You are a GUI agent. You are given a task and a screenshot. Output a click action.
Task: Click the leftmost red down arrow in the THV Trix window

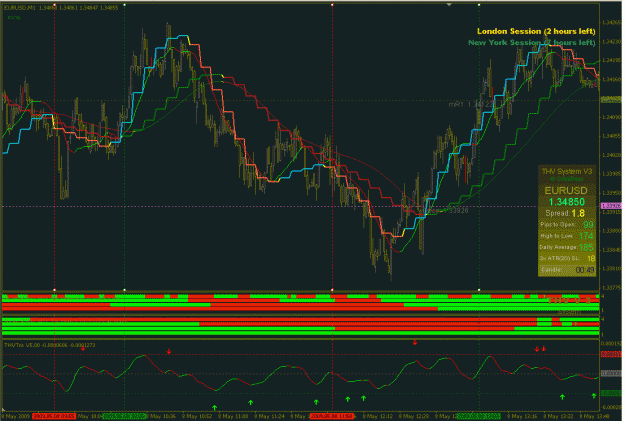(x=83, y=349)
